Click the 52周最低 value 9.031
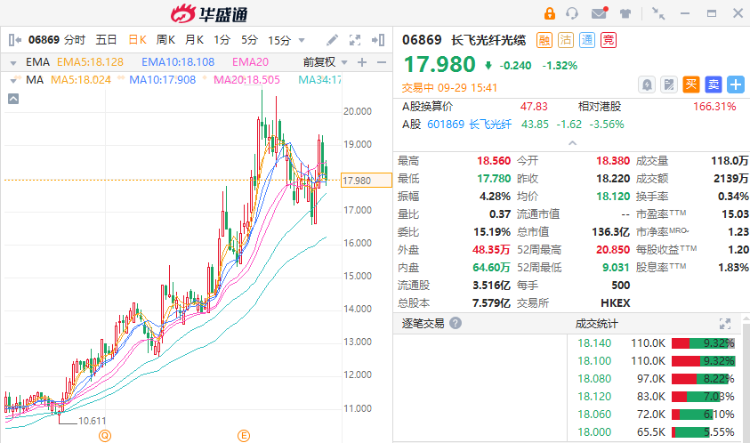750x443 pixels. [x=616, y=267]
